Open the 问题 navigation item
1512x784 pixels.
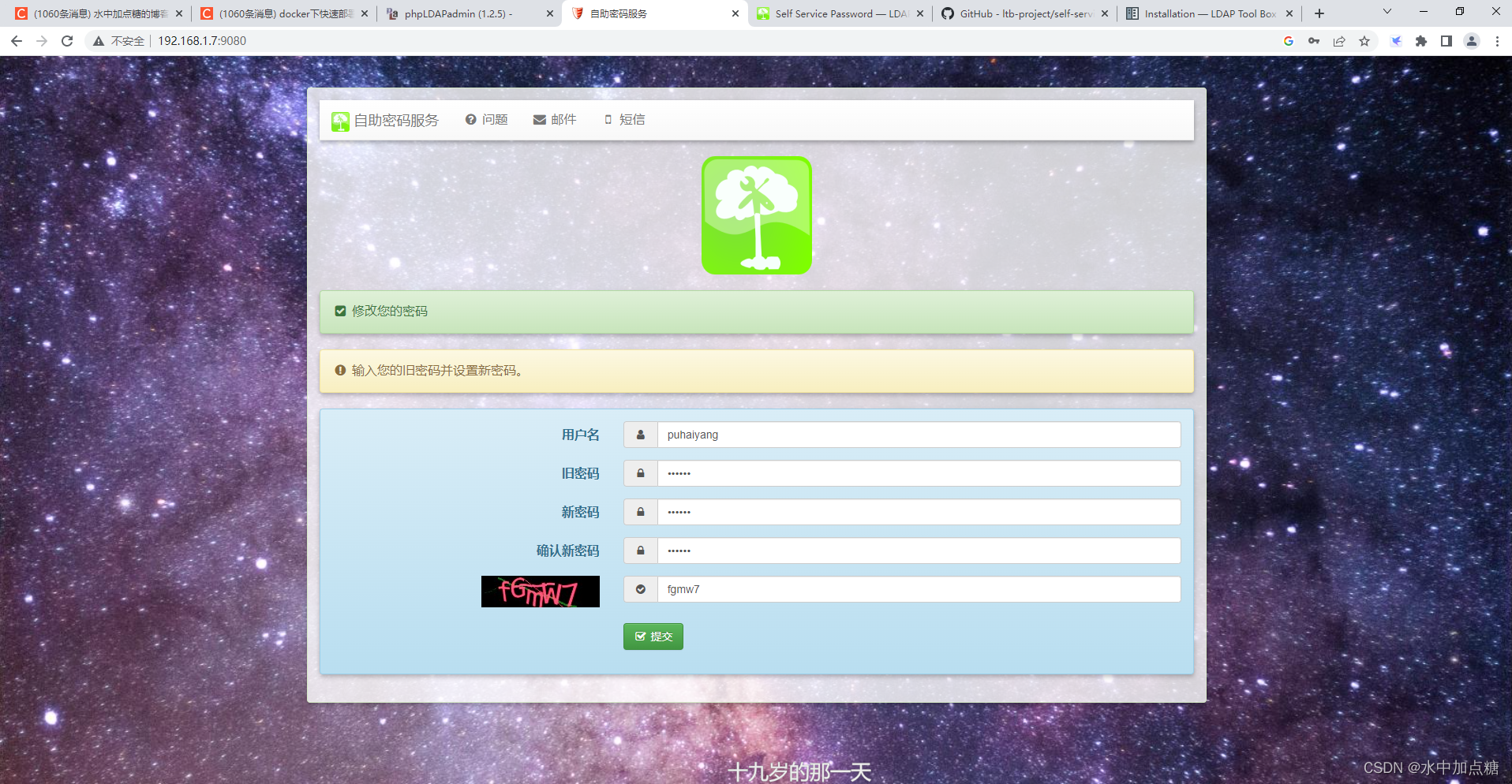click(x=486, y=120)
